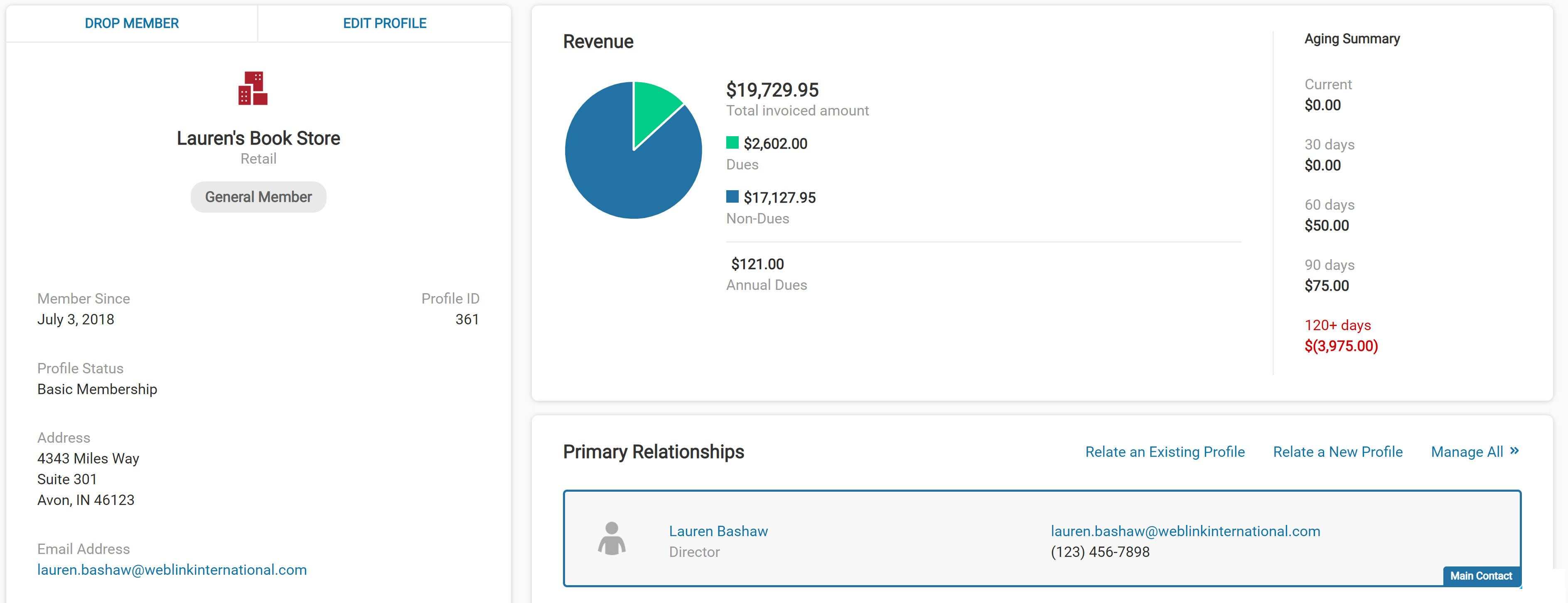Click the 90 days $75.00 aging amount
Viewport: 1568px width, 603px height.
[x=1326, y=286]
